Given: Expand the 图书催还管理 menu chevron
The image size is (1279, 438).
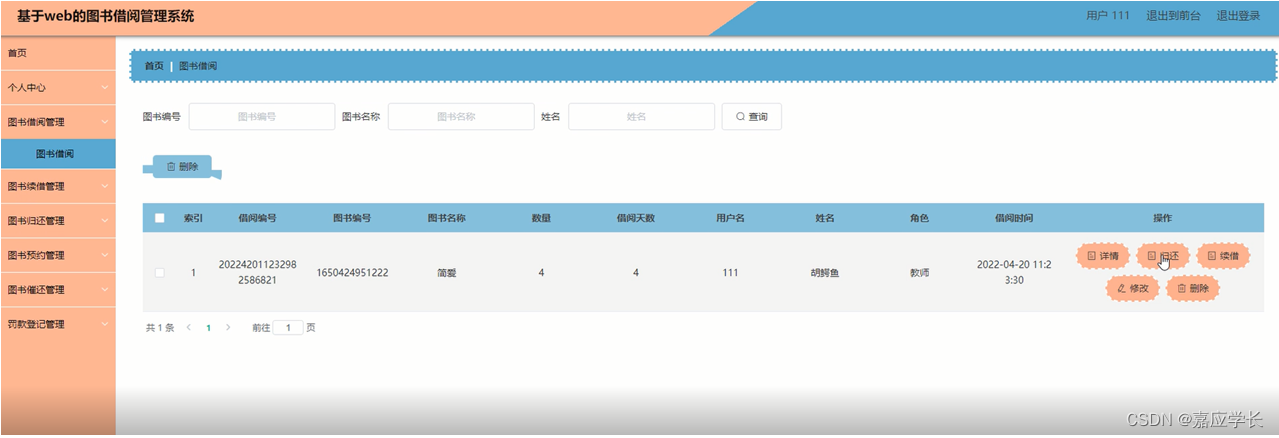Looking at the screenshot, I should click(x=105, y=290).
